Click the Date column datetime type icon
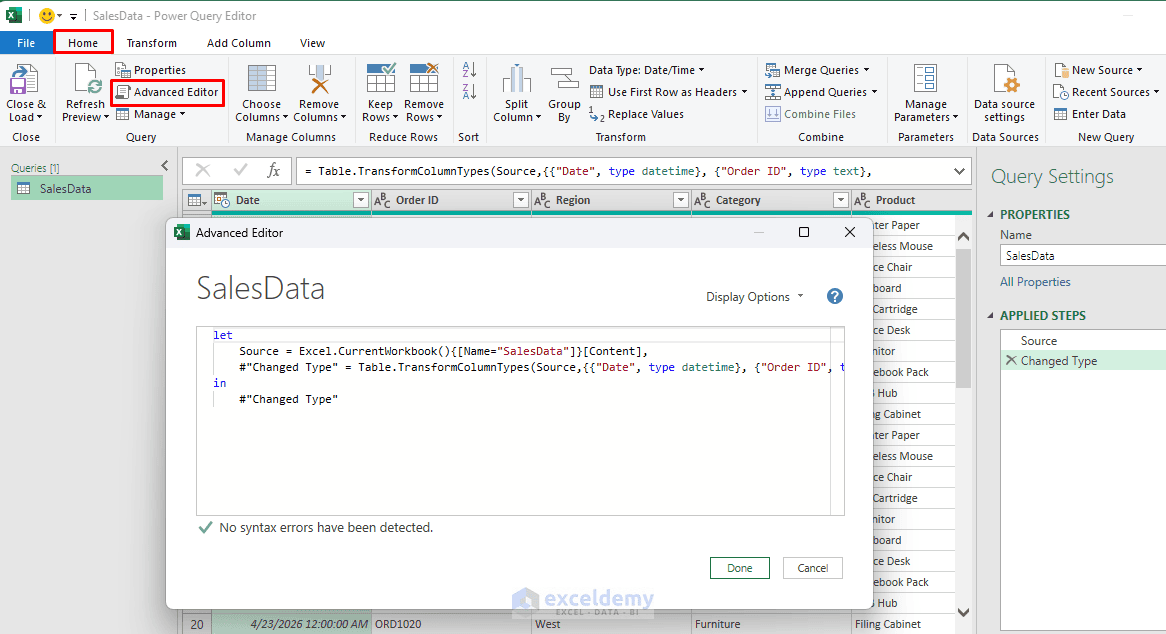Viewport: 1166px width, 634px height. (222, 200)
